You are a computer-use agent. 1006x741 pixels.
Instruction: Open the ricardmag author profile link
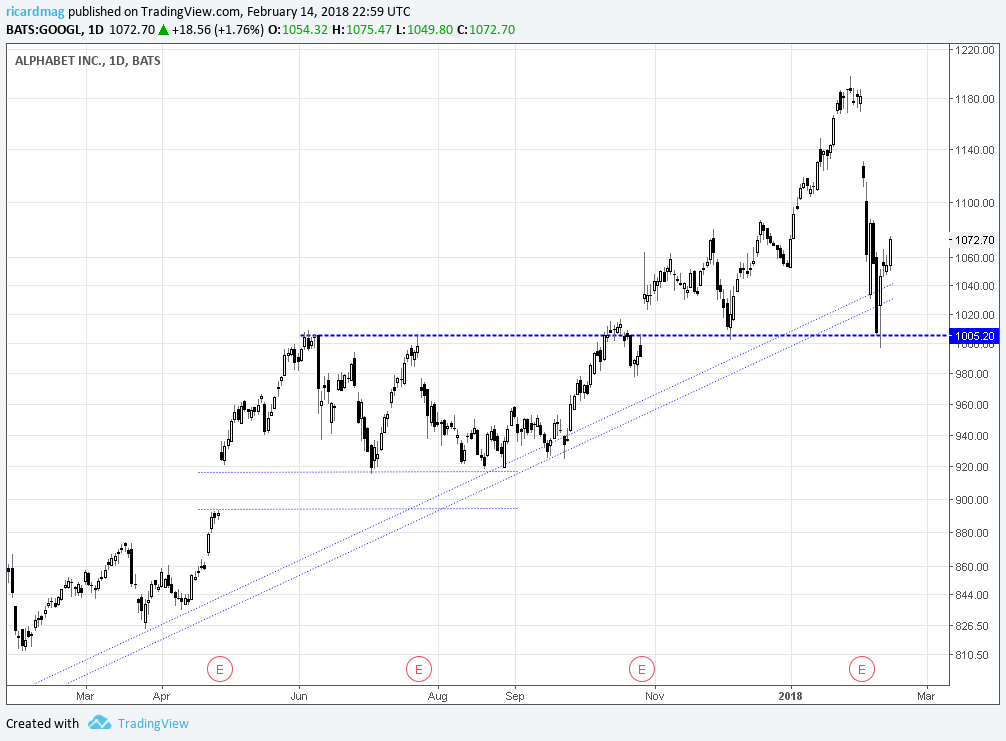point(35,12)
